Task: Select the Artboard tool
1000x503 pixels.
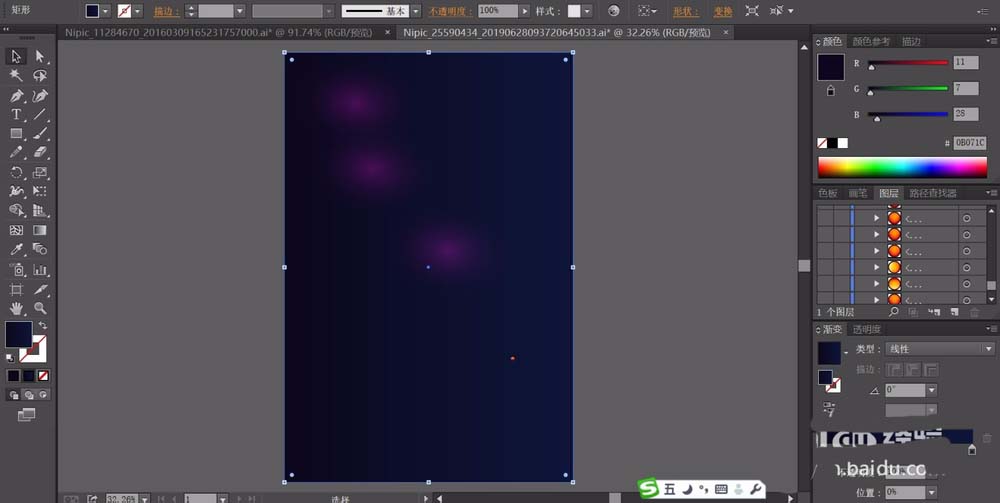Action: pyautogui.click(x=16, y=289)
